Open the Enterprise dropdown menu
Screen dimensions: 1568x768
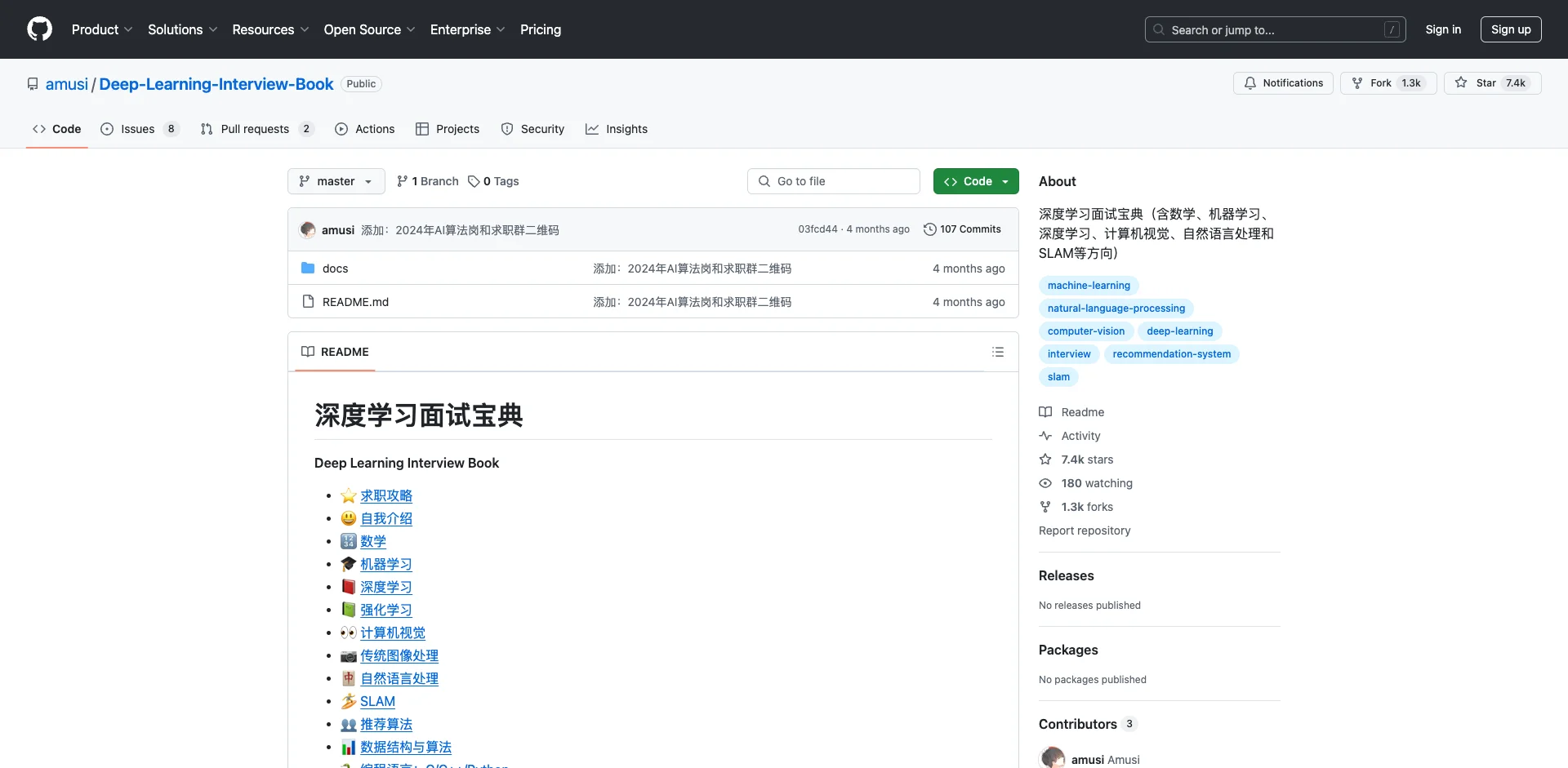tap(467, 29)
